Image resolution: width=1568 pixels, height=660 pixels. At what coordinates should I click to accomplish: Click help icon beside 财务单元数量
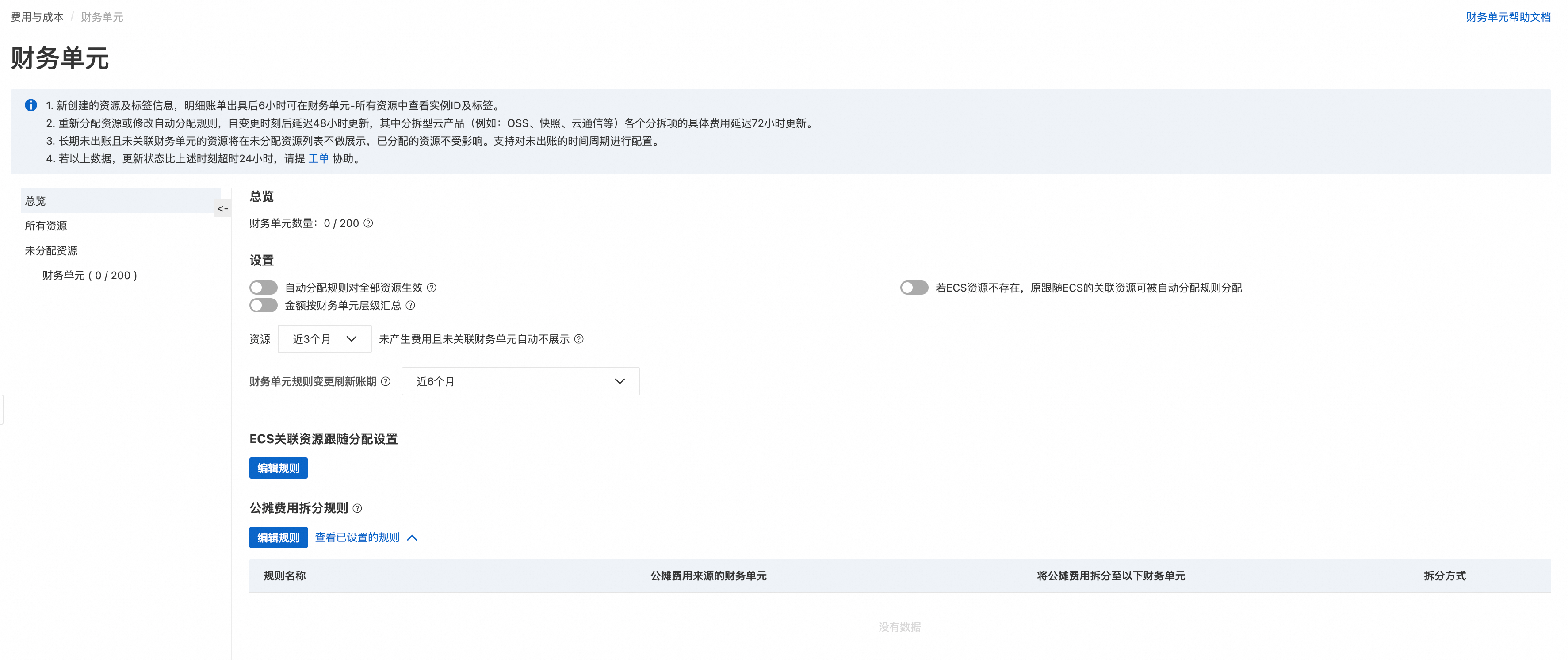368,223
